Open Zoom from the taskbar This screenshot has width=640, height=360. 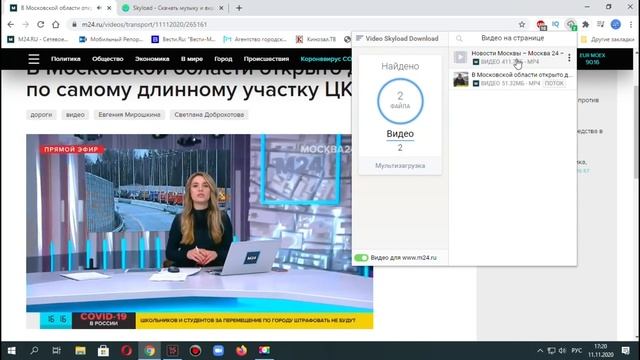[218, 351]
